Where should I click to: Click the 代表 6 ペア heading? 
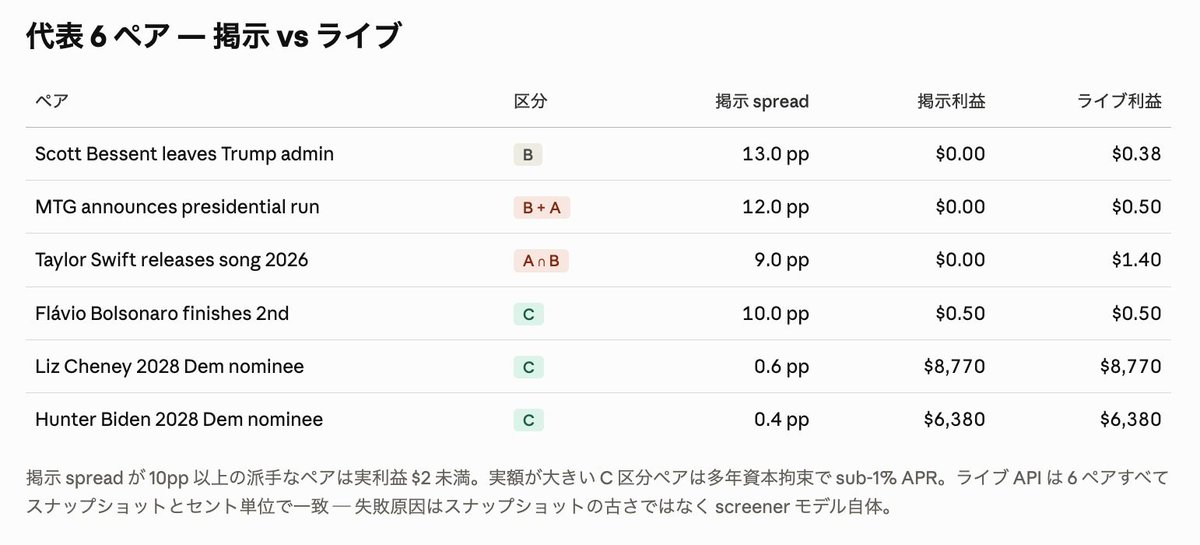213,37
